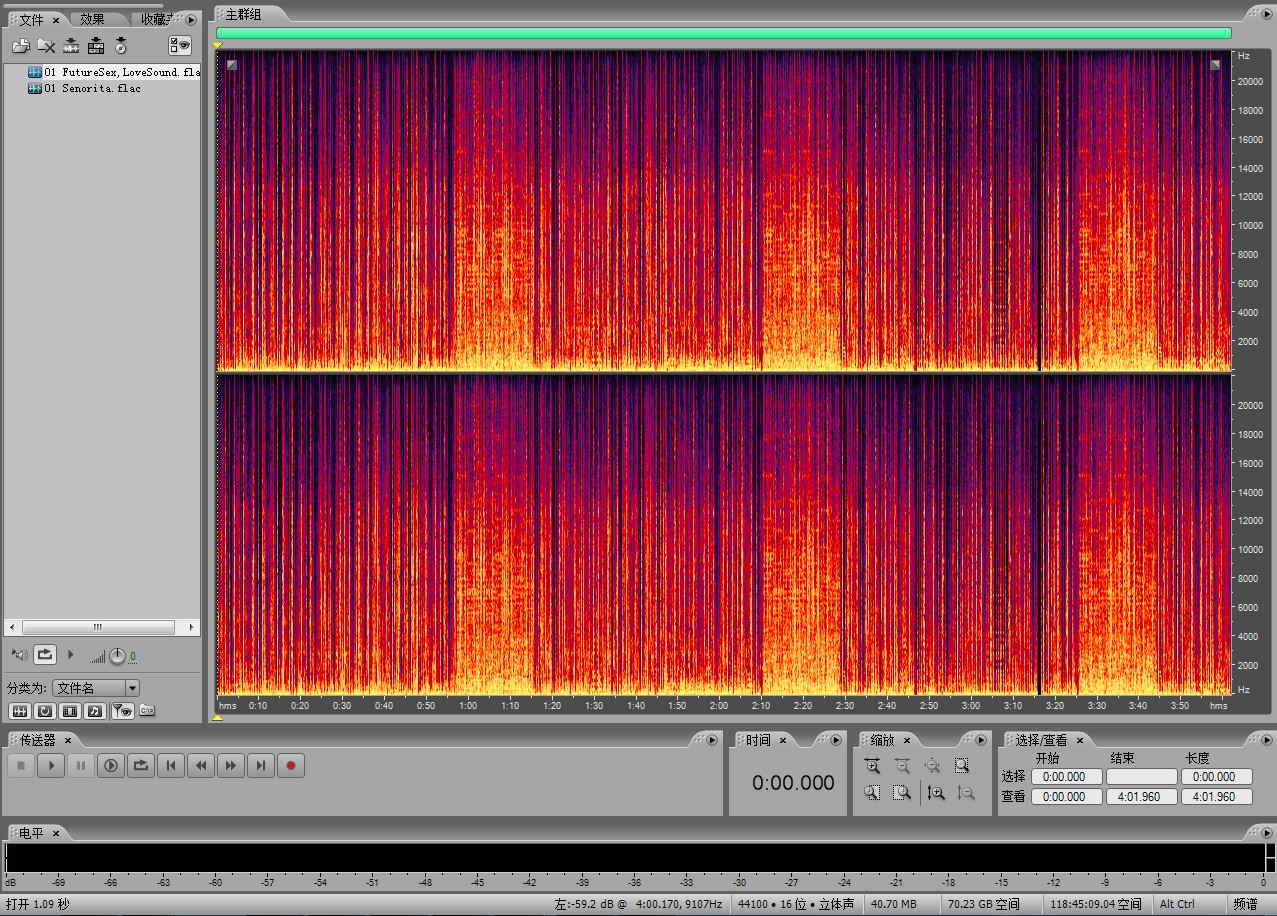Toggle loop play in Files panel preview
This screenshot has height=916, width=1277.
click(x=45, y=655)
